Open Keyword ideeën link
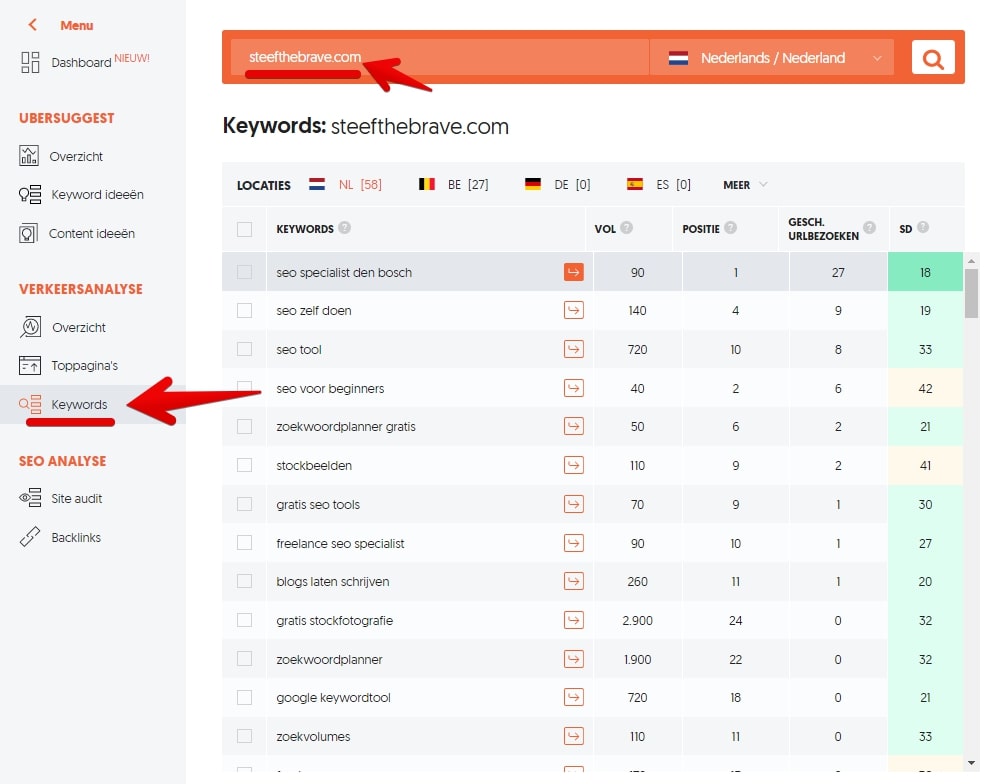Viewport: 997px width, 784px height. (x=97, y=195)
